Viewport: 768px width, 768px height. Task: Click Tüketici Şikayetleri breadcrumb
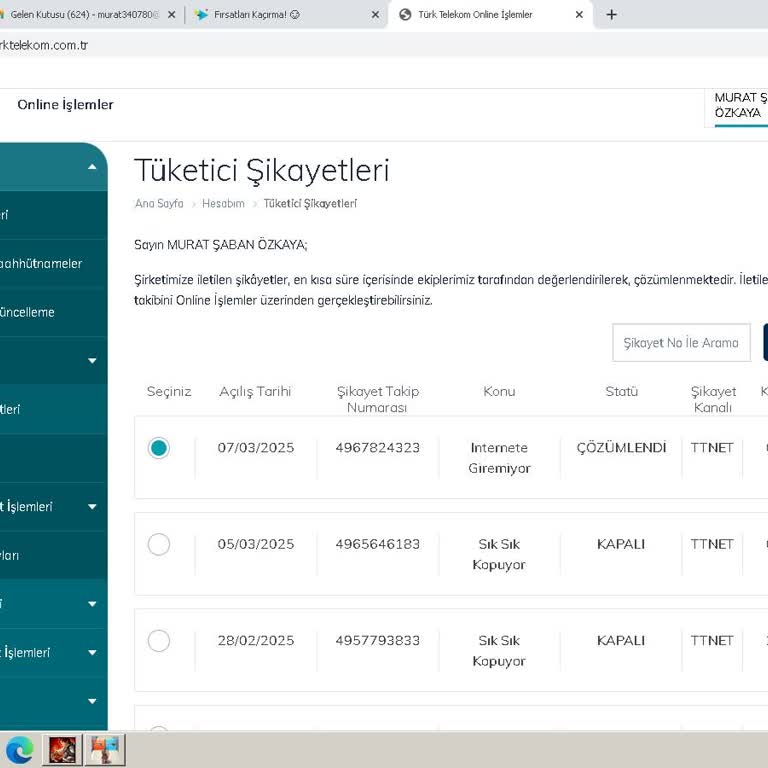310,203
